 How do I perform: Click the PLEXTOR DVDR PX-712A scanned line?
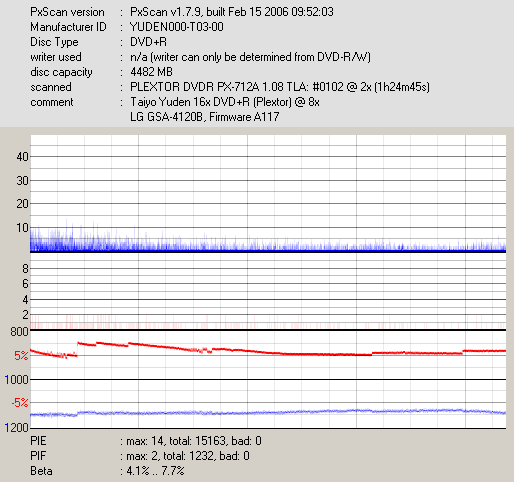coord(280,87)
